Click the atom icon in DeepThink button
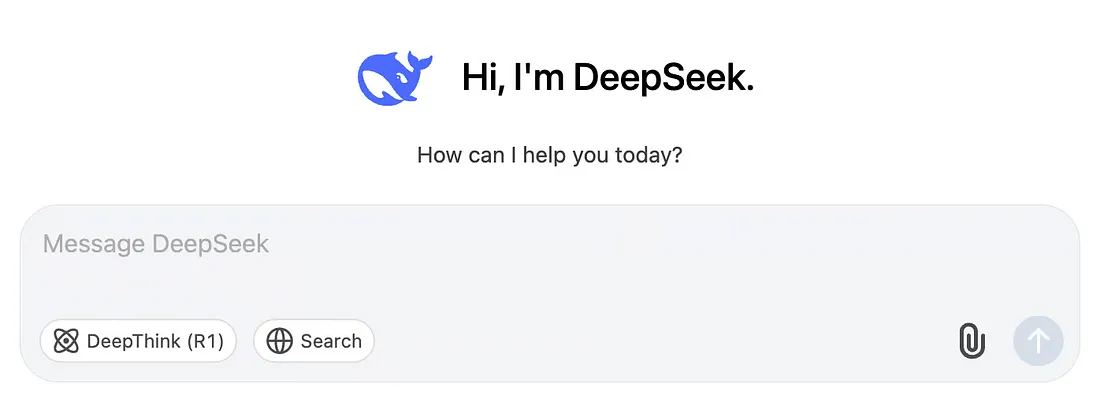 point(66,342)
